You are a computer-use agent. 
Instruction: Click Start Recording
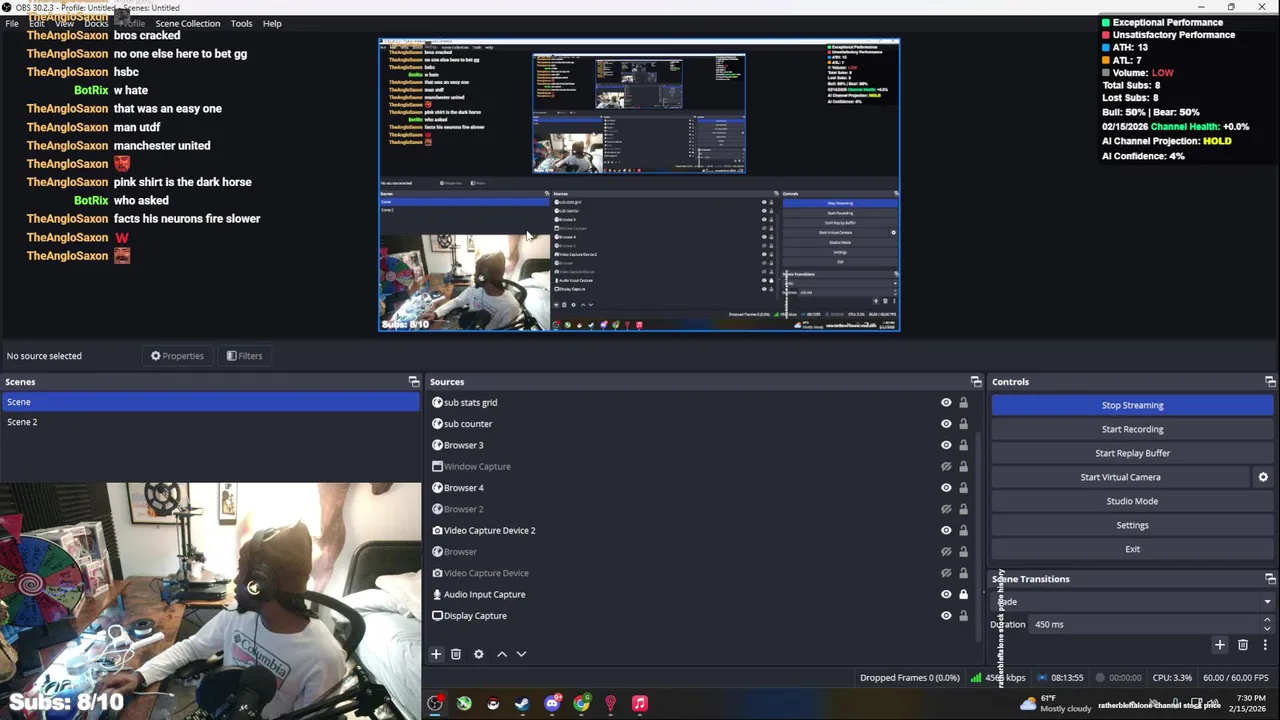click(1132, 429)
